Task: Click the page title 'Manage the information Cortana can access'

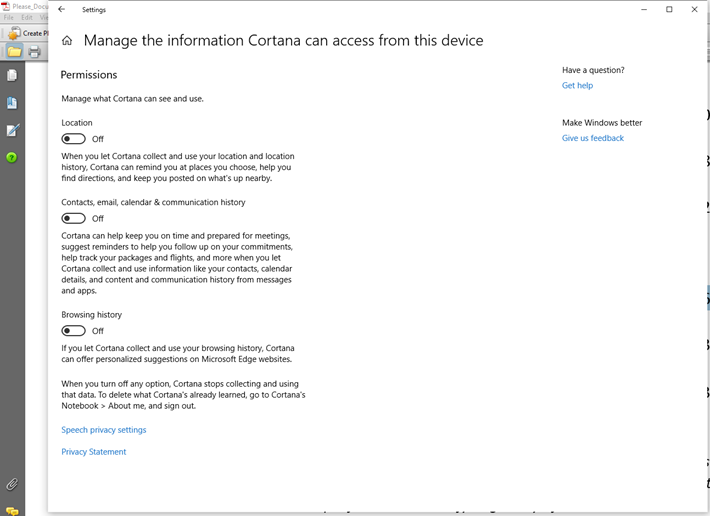Action: coord(283,40)
